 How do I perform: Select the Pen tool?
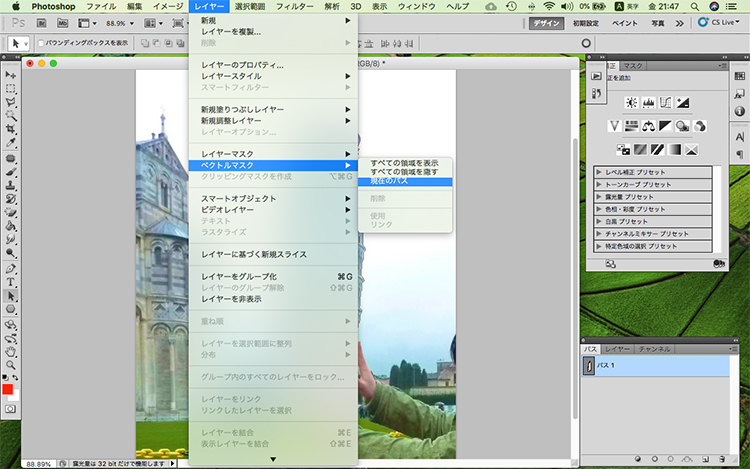pos(11,269)
